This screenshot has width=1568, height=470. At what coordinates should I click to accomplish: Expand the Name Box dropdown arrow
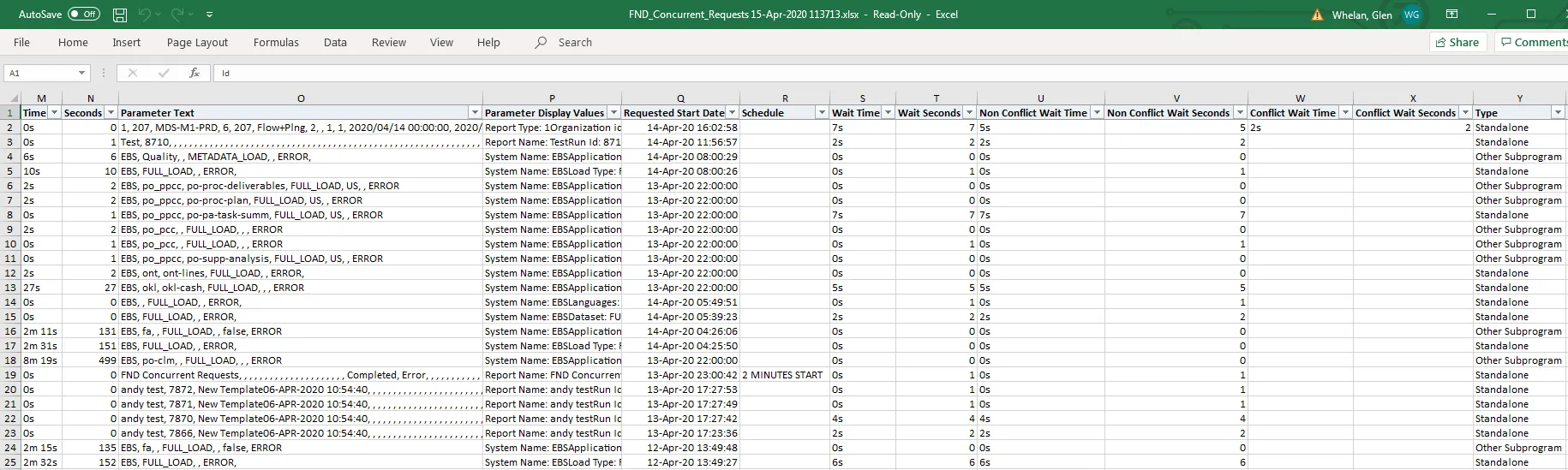pos(81,74)
